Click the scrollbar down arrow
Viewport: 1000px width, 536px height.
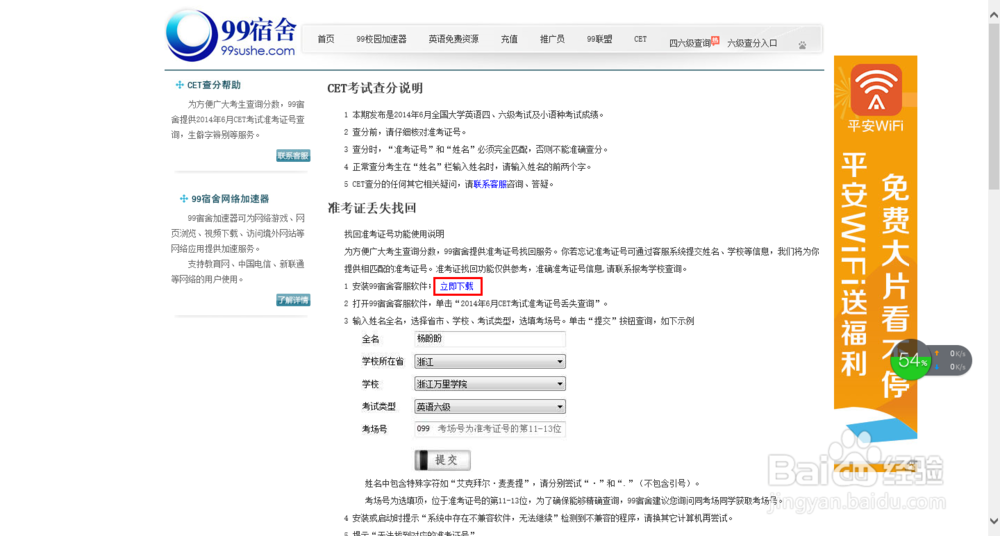[994, 521]
